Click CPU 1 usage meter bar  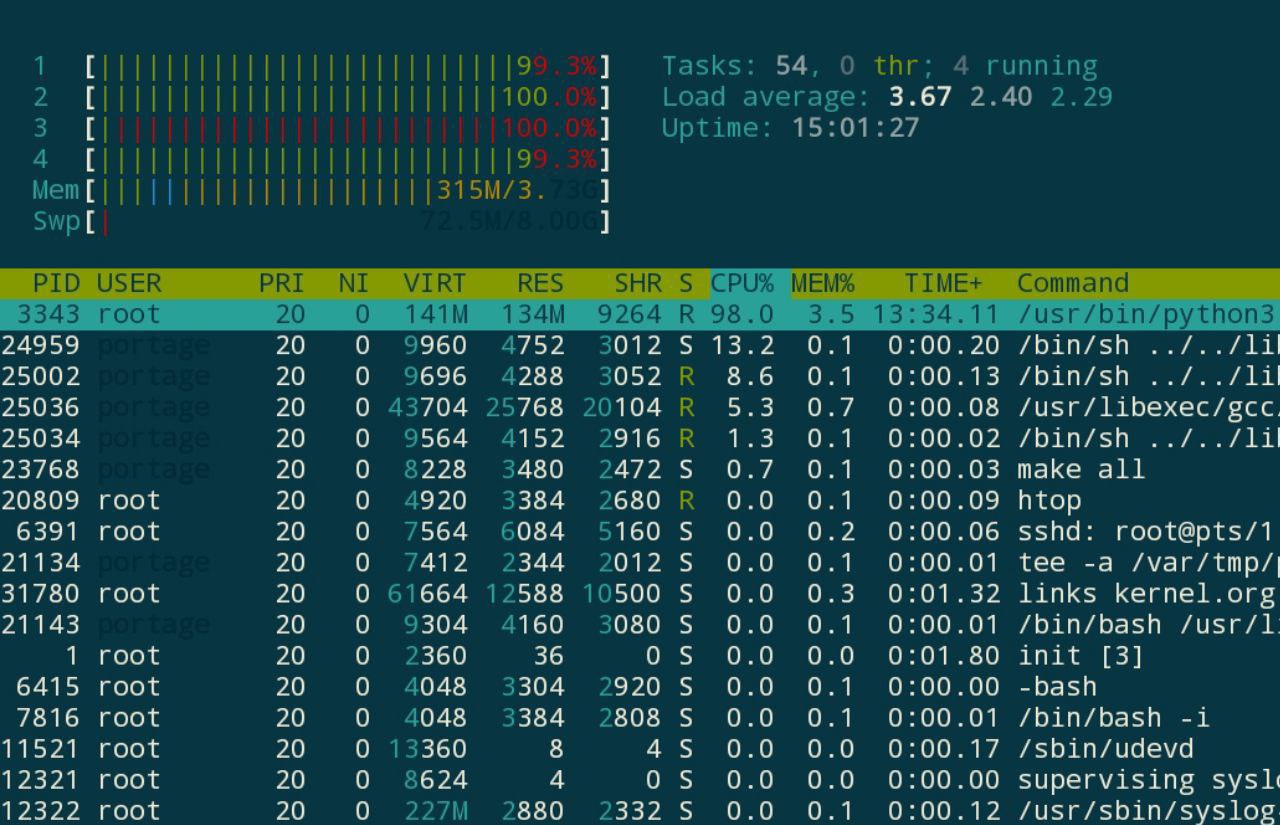[348, 66]
